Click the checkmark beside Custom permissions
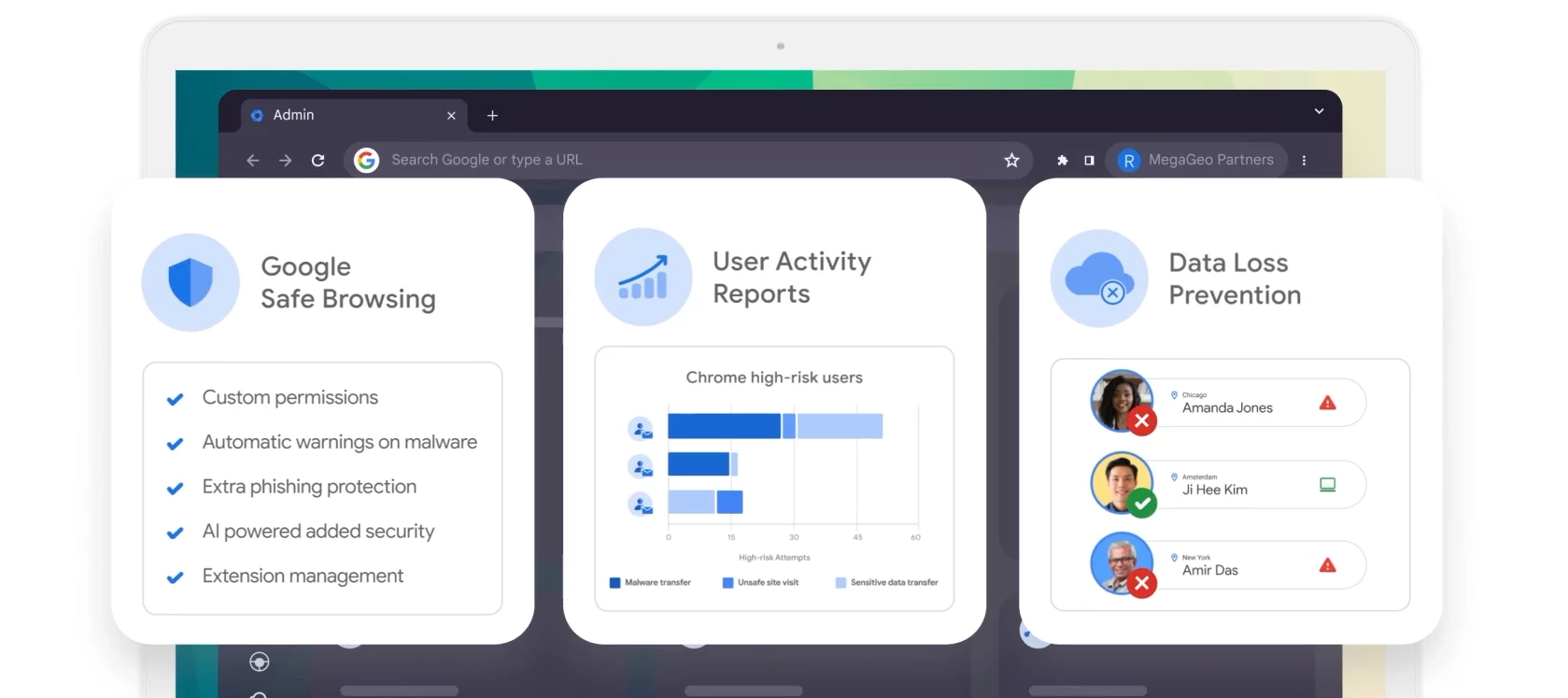The height and width of the screenshot is (698, 1568). click(x=175, y=399)
